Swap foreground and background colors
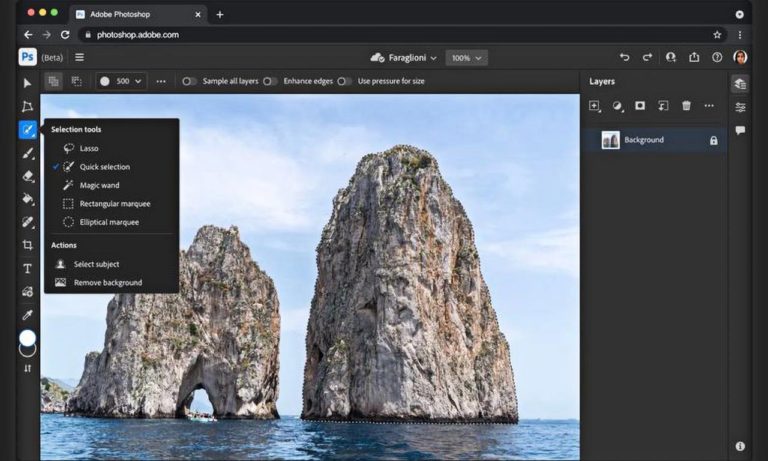 (x=27, y=368)
